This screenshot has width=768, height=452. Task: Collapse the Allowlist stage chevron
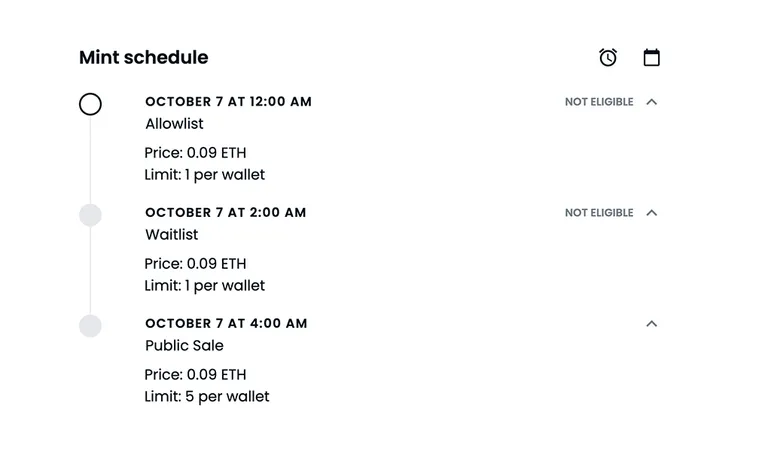[651, 102]
